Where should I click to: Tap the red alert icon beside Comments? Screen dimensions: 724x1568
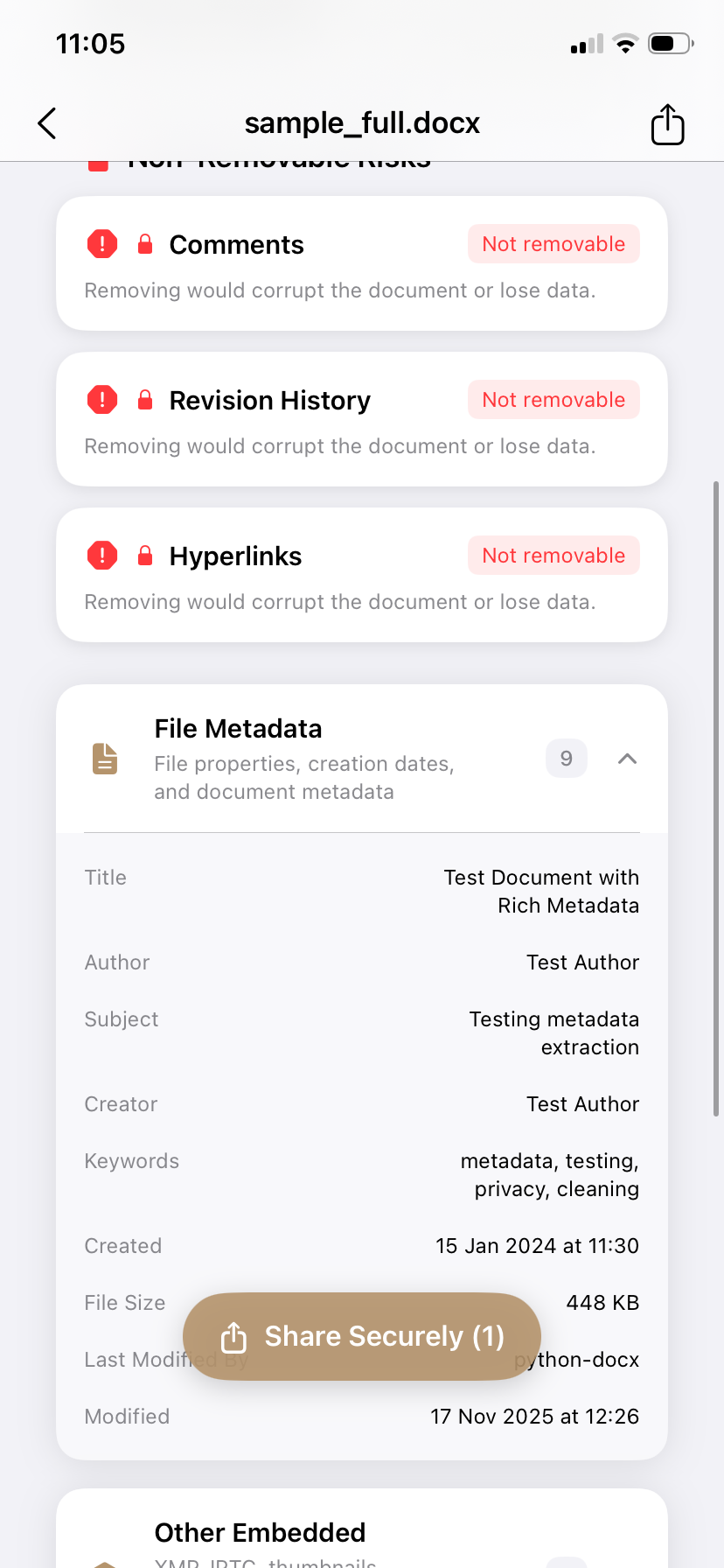[102, 244]
